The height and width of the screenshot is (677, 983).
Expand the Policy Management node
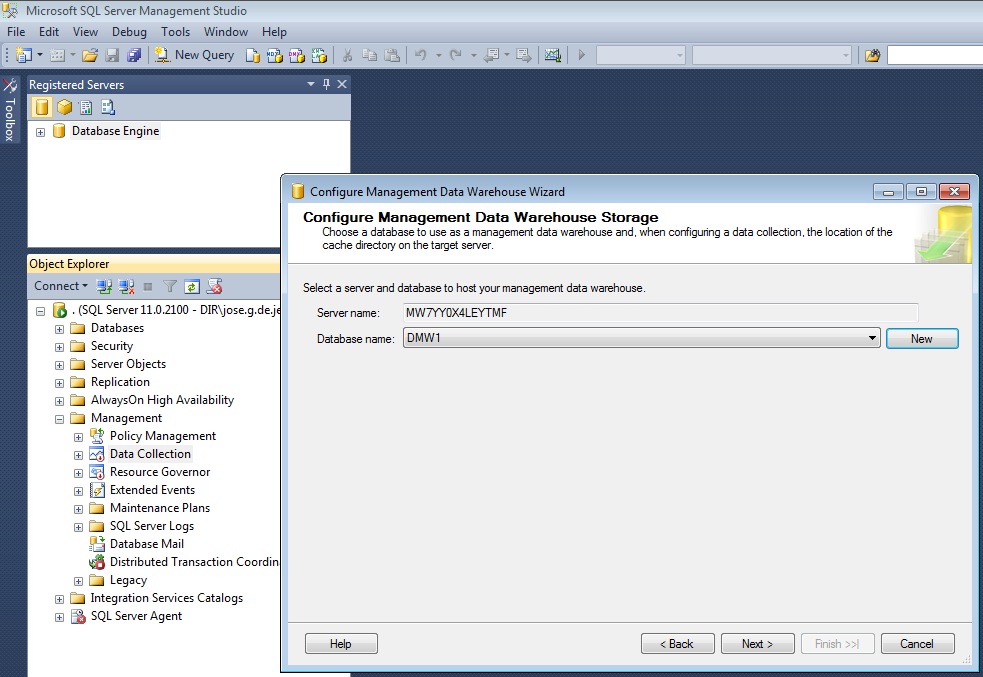78,438
